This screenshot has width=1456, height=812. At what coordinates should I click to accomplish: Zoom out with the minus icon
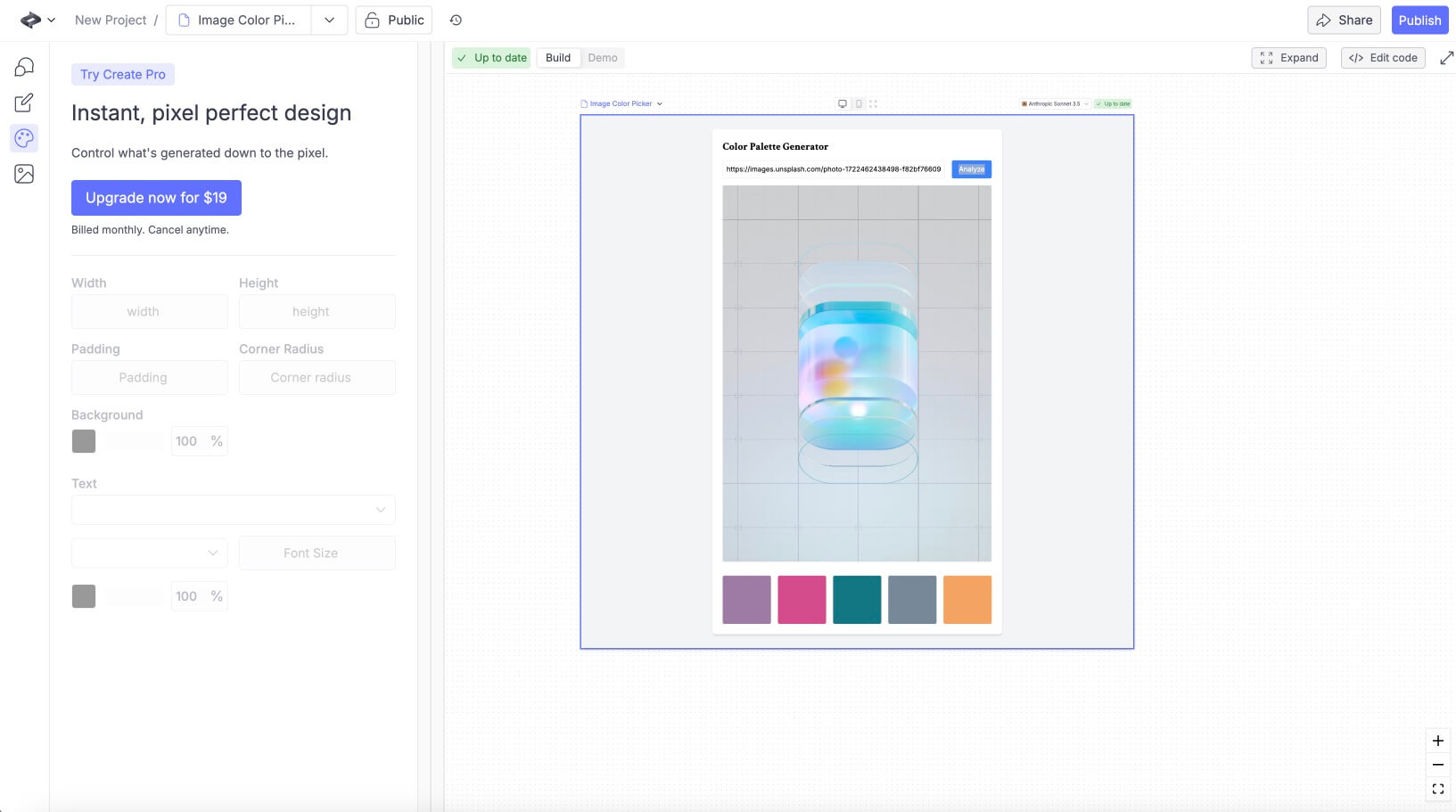click(1437, 765)
